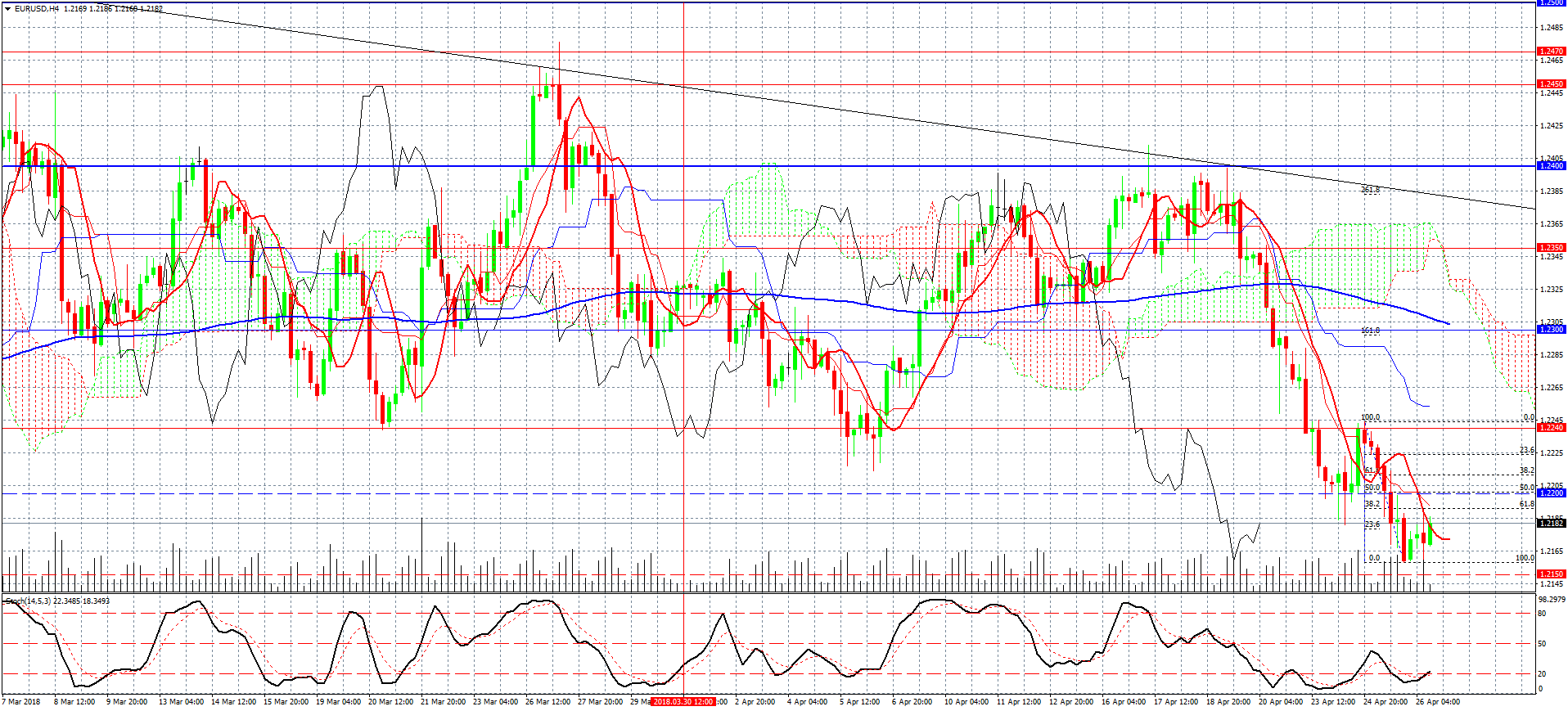Click the 23.6 Fibonacci label near right price scale

tap(1526, 451)
